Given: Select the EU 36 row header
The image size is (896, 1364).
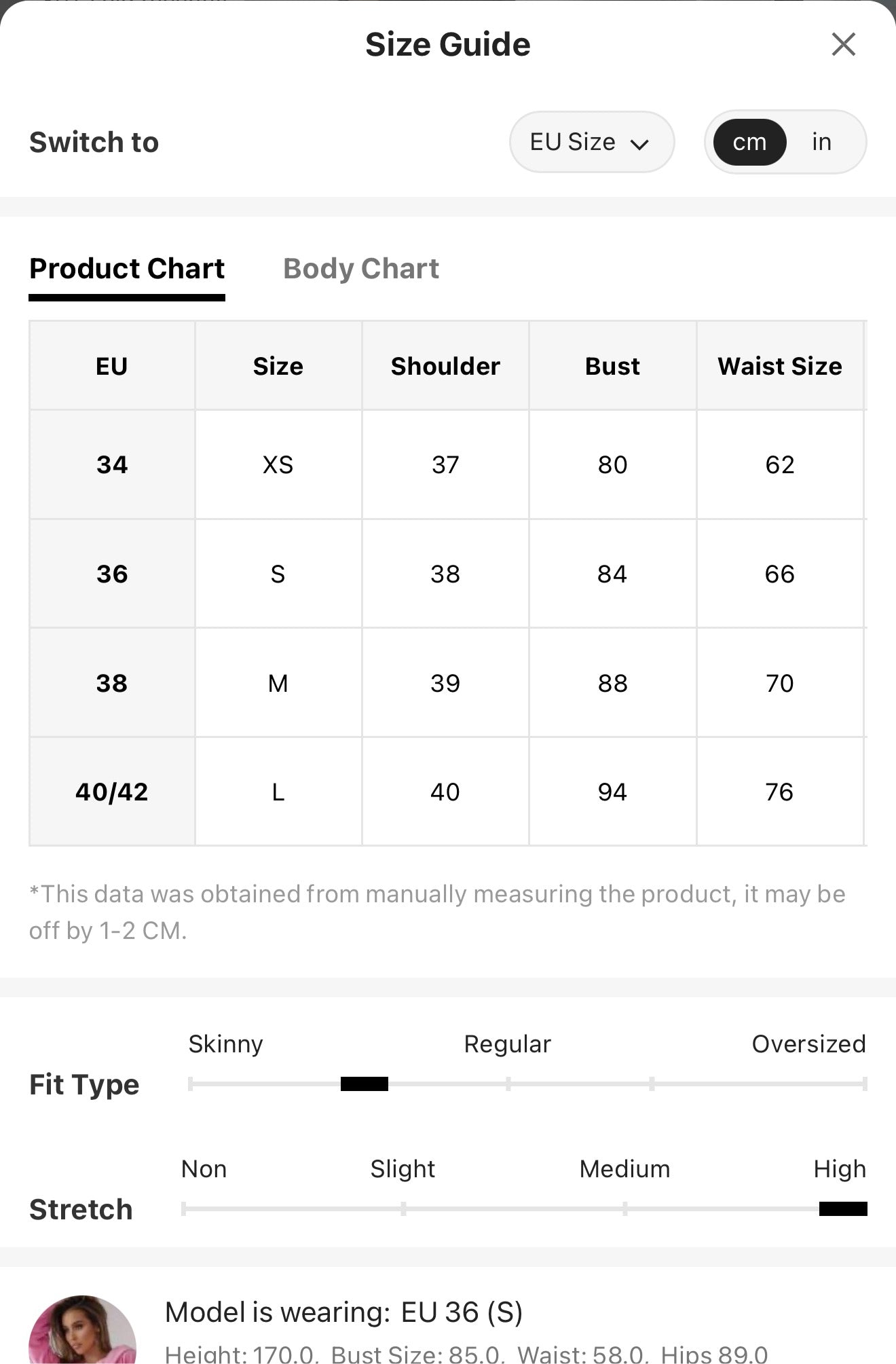Looking at the screenshot, I should click(x=112, y=574).
